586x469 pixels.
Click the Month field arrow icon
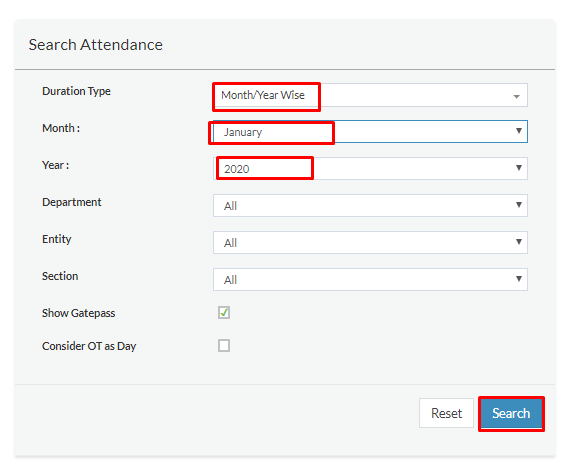coord(519,131)
